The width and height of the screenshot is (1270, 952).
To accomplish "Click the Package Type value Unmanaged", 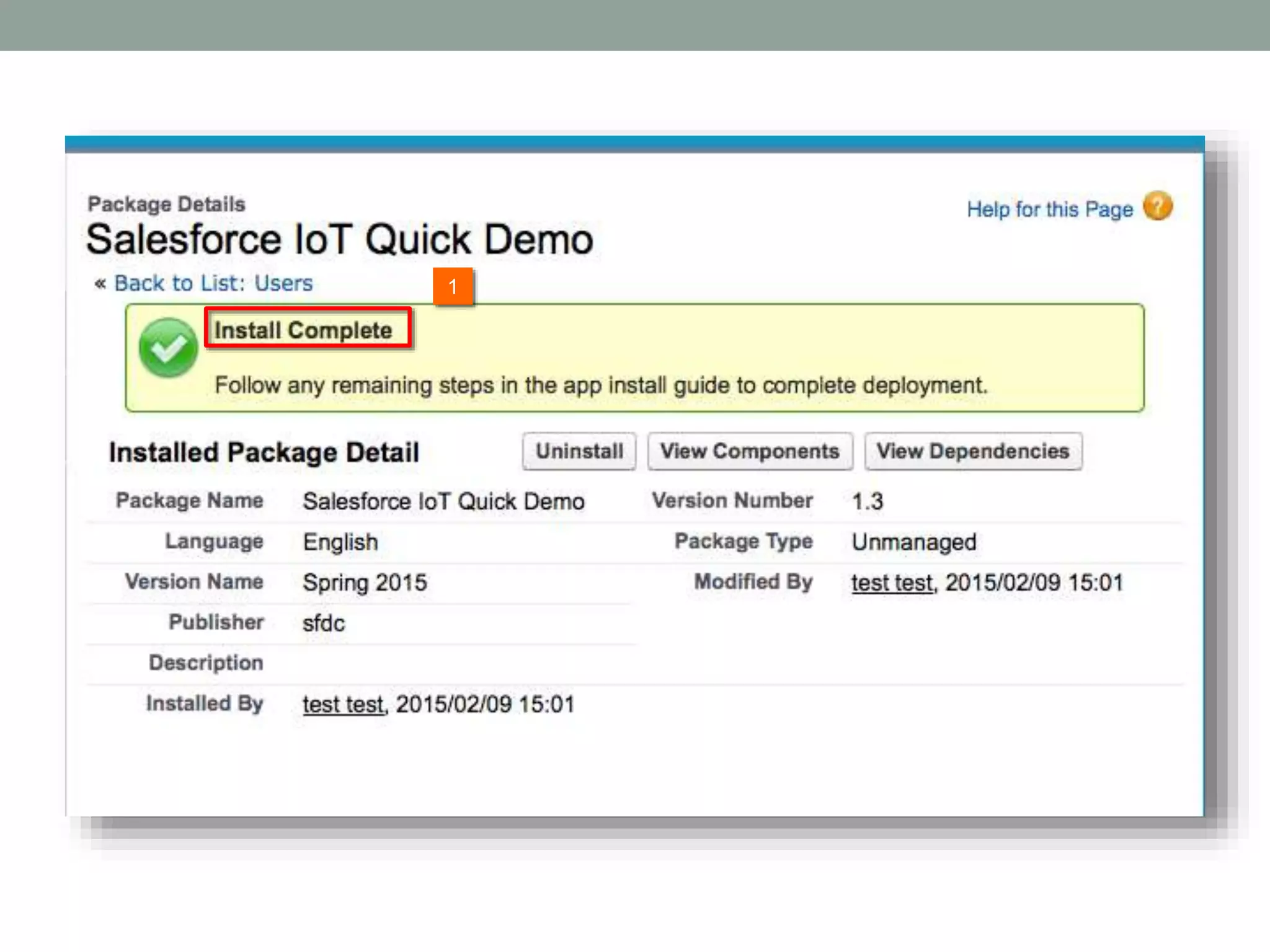I will tap(913, 542).
